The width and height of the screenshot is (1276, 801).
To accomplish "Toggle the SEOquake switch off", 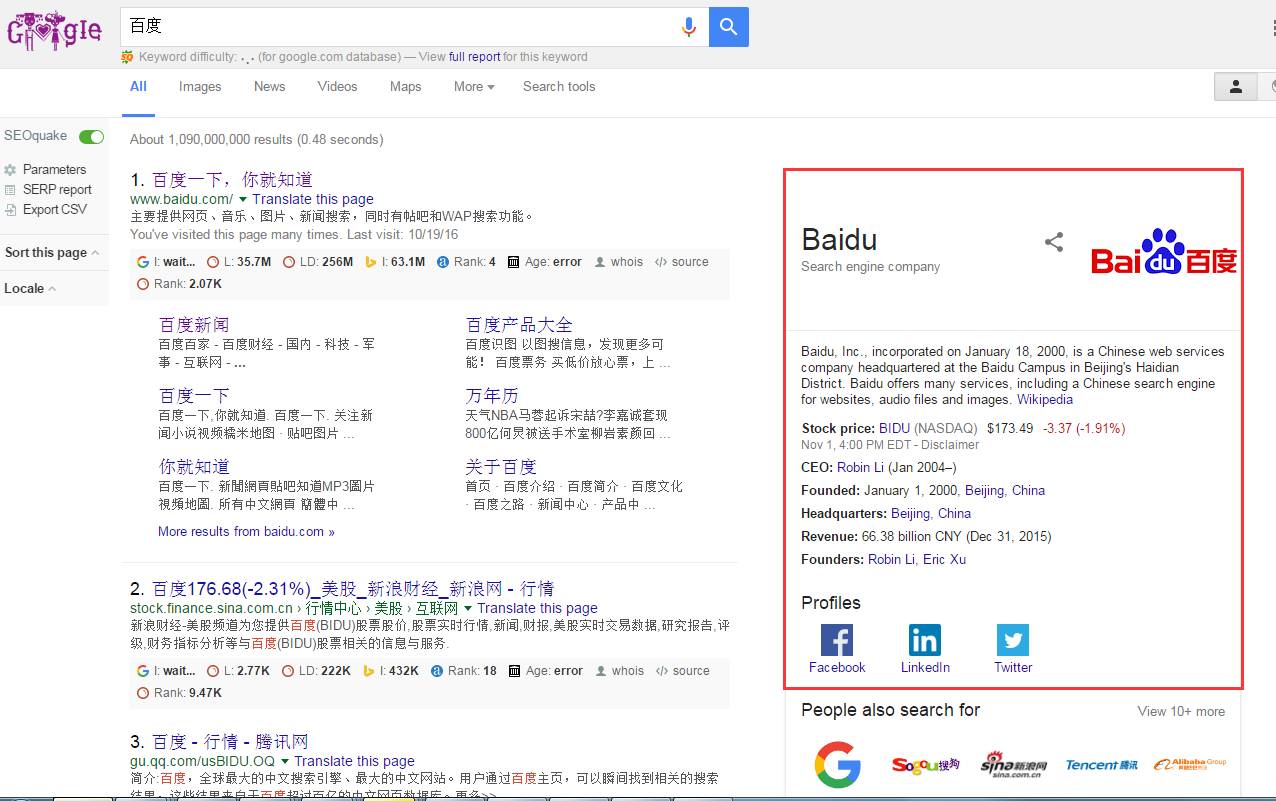I will [x=91, y=137].
